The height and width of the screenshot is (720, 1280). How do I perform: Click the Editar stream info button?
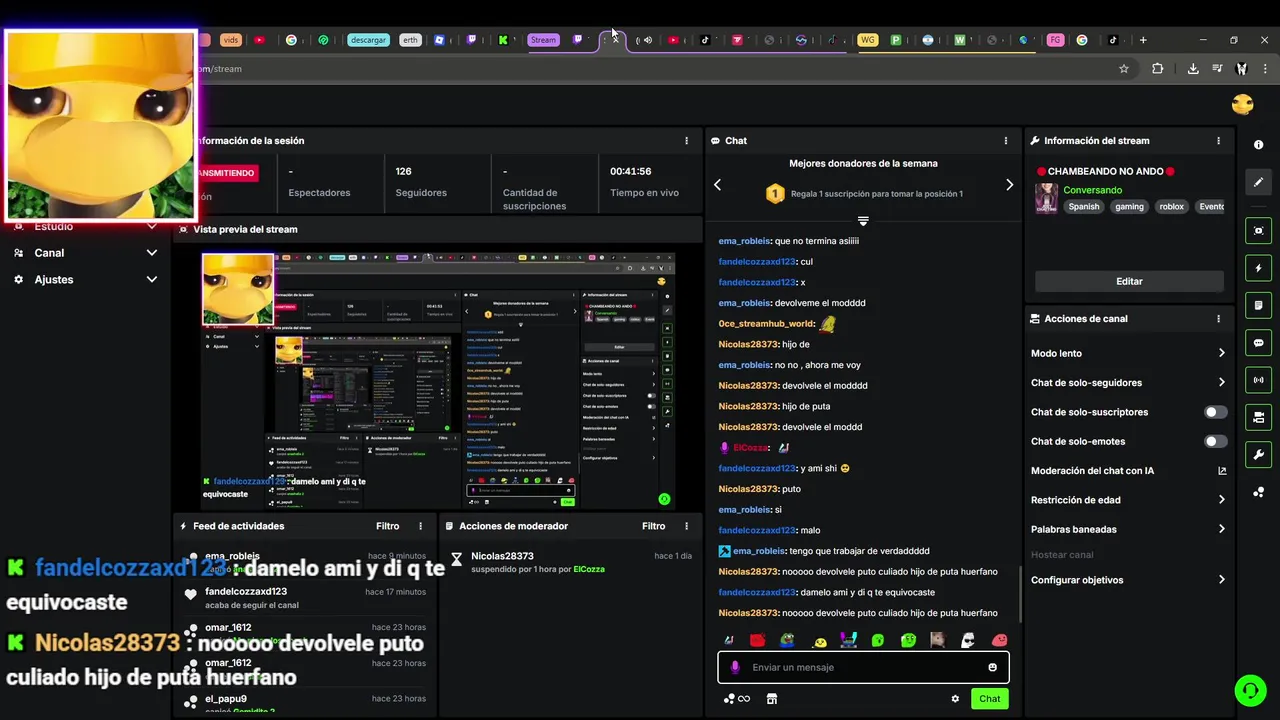coord(1129,282)
